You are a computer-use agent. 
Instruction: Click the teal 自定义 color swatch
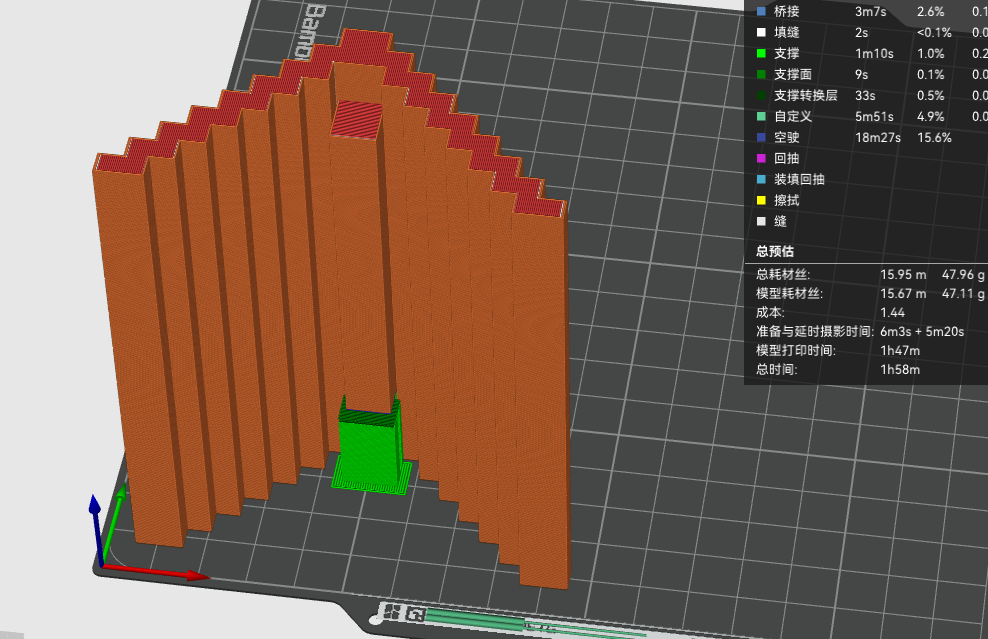point(761,116)
